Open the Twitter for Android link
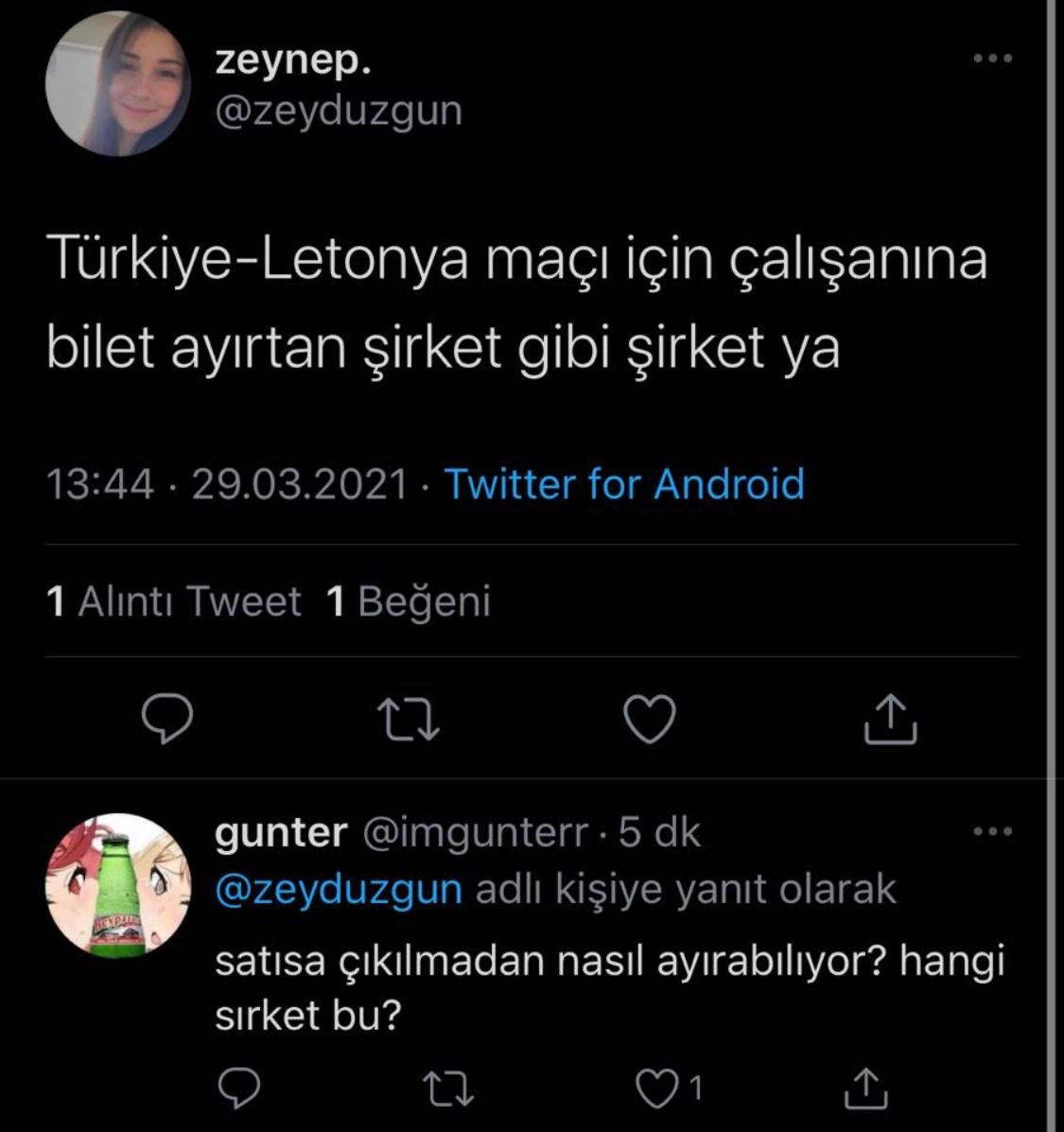 click(x=624, y=484)
